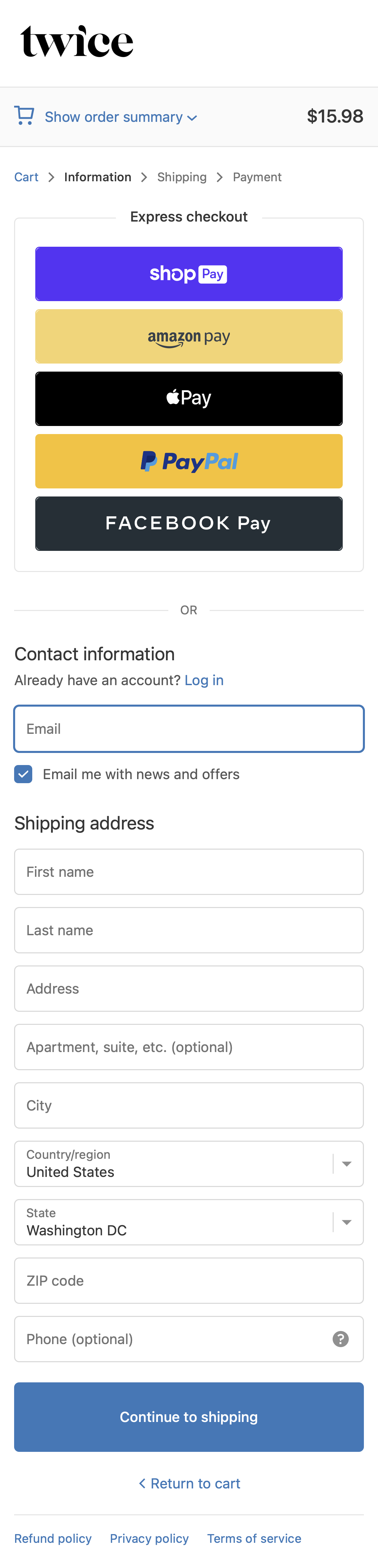Uncheck Email me with news and offers
The height and width of the screenshot is (1568, 378).
pyautogui.click(x=23, y=774)
